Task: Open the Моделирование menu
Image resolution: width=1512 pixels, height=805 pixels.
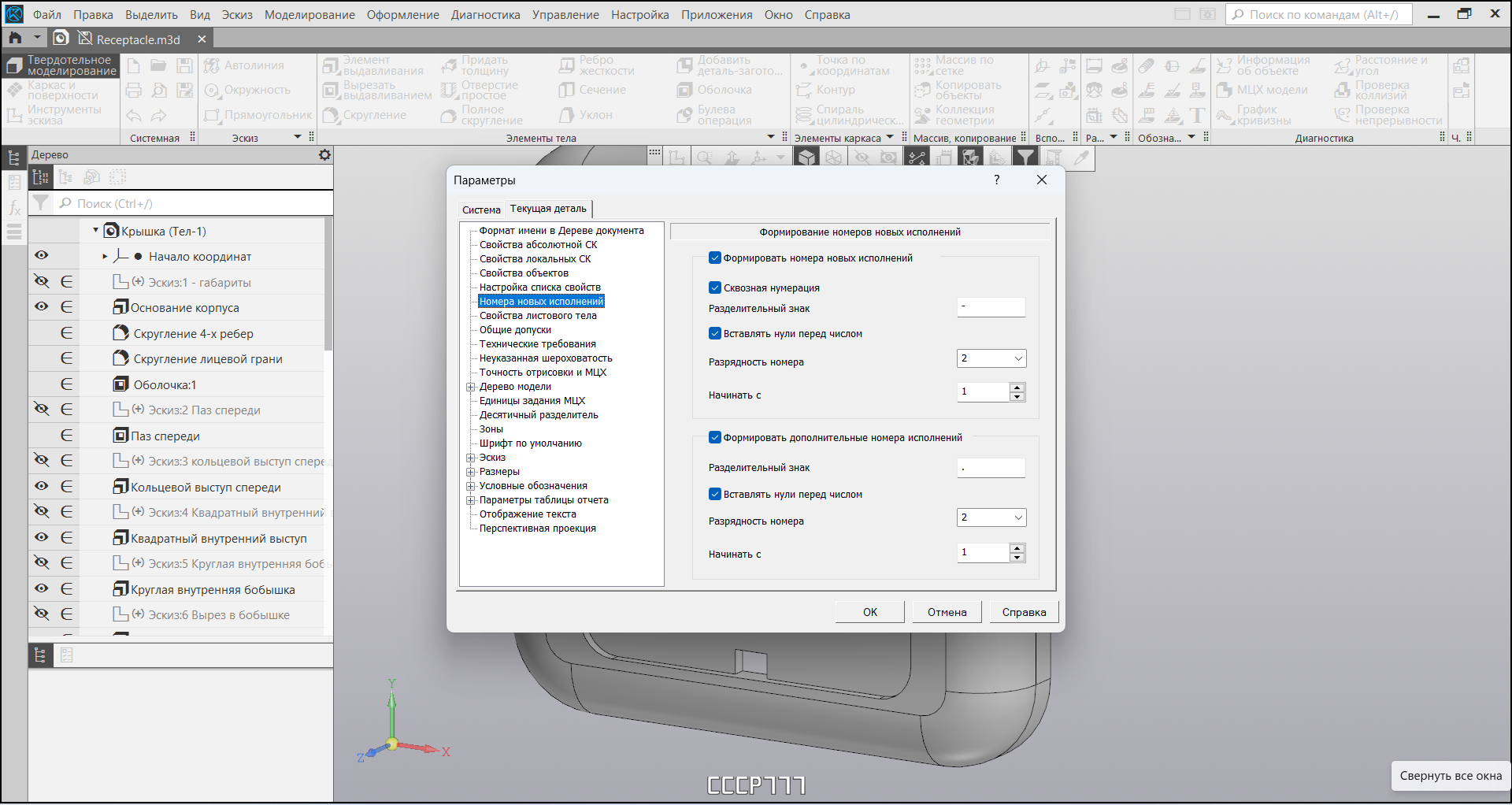Action: pos(309,15)
